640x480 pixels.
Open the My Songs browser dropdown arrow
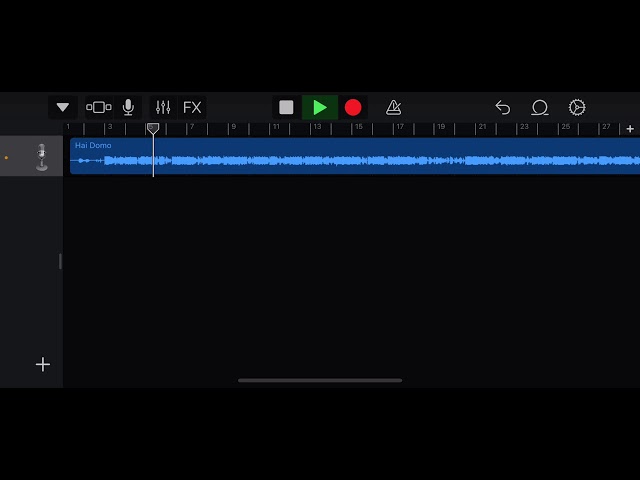click(62, 107)
